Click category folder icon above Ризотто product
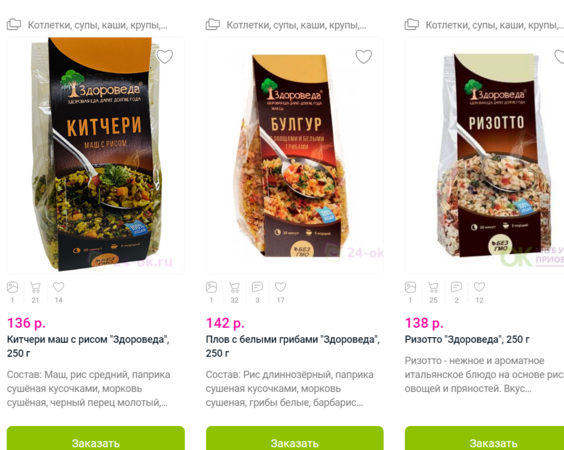This screenshot has width=564, height=450. click(x=411, y=24)
